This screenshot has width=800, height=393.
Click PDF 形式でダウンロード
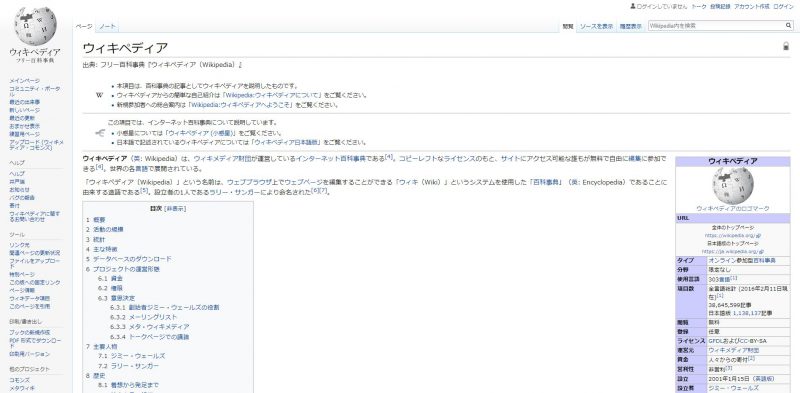[35, 343]
